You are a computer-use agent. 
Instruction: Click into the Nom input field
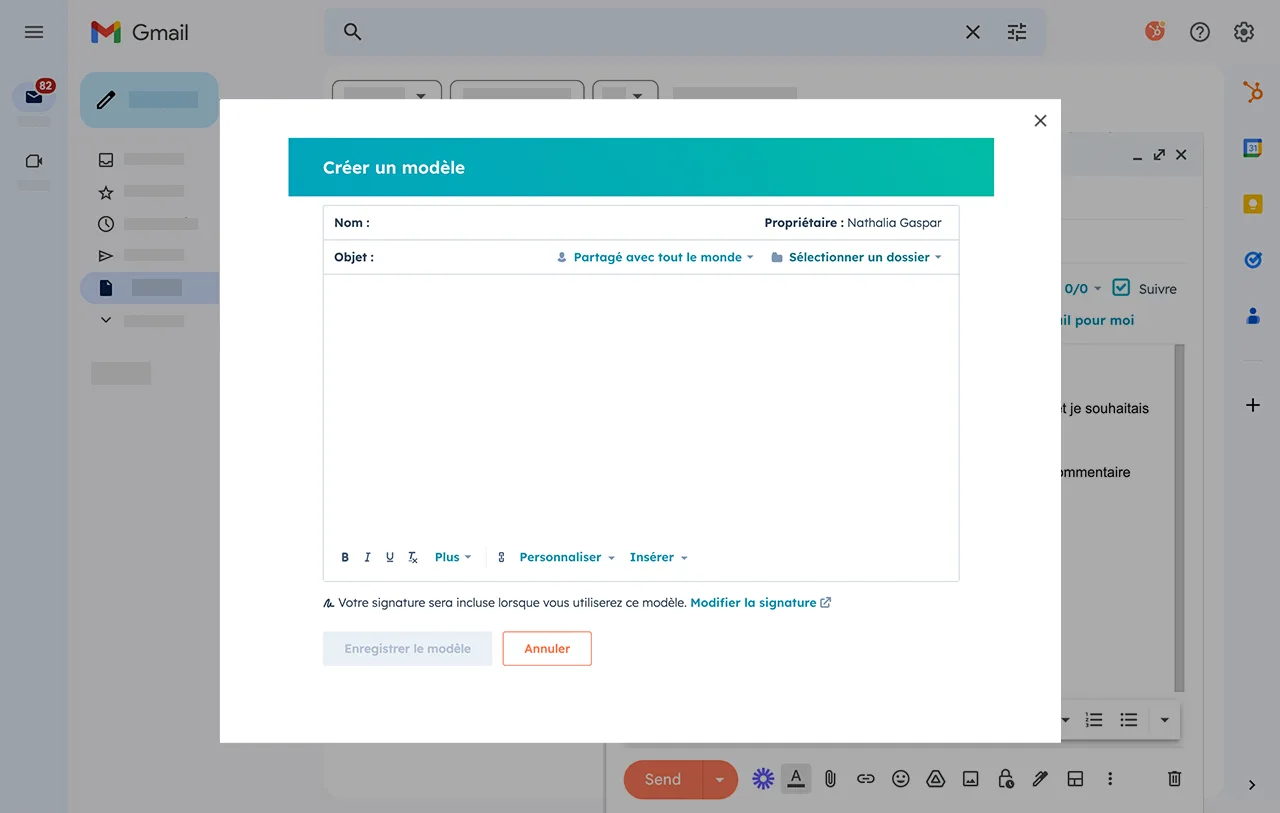[560, 223]
